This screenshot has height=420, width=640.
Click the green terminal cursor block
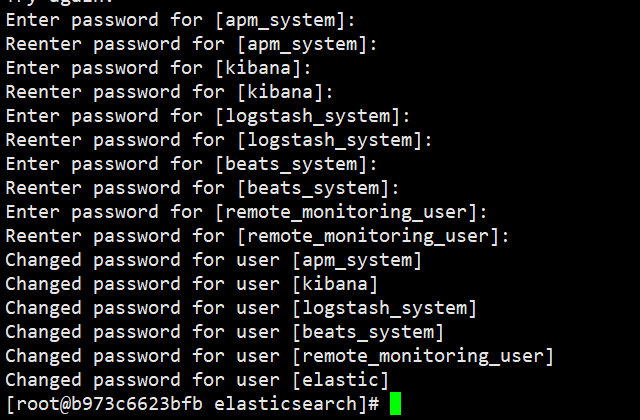pos(396,404)
